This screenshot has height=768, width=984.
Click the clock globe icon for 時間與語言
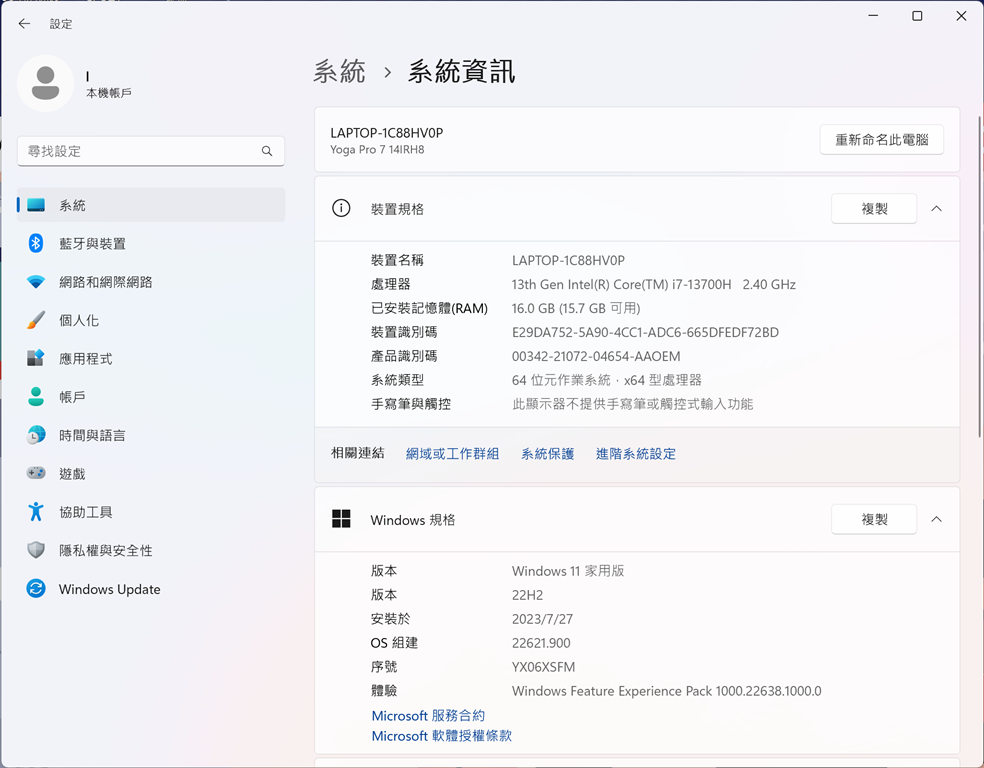click(x=36, y=435)
